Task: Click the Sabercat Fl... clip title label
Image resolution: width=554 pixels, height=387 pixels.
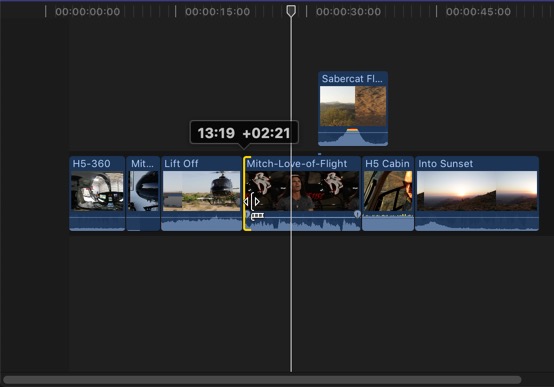Action: click(352, 79)
